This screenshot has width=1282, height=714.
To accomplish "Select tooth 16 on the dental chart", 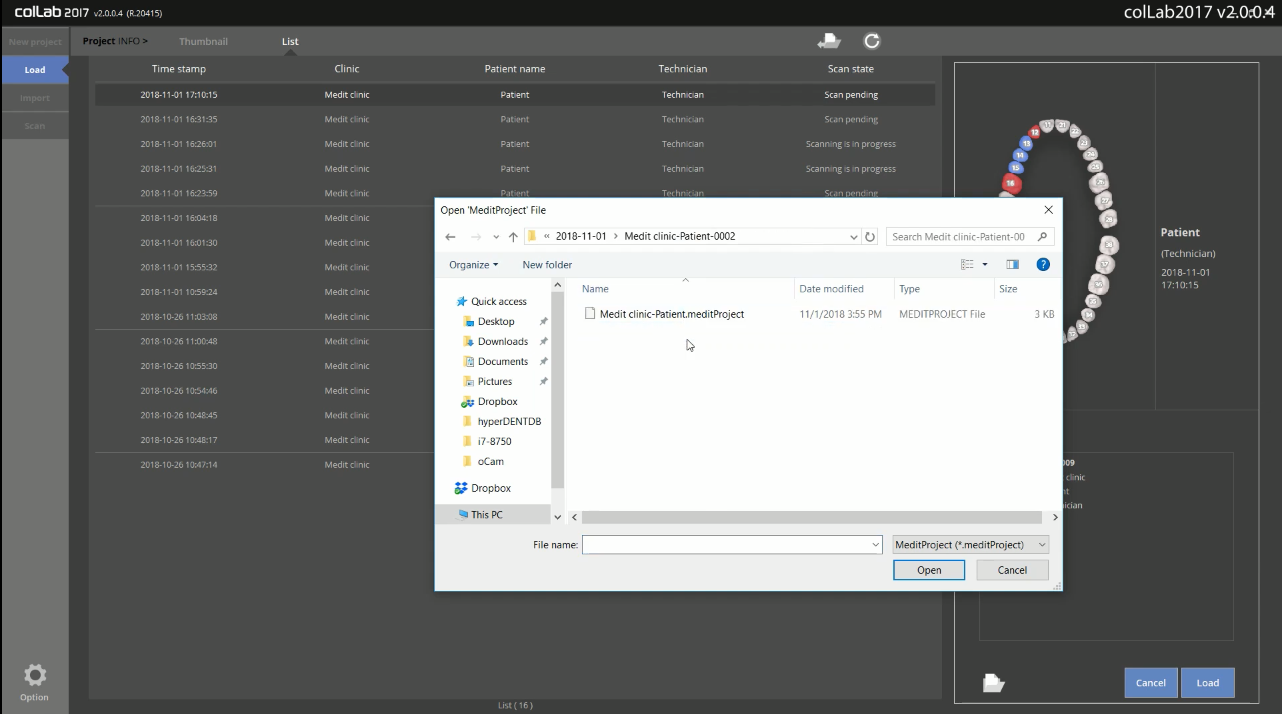I will (x=1011, y=183).
